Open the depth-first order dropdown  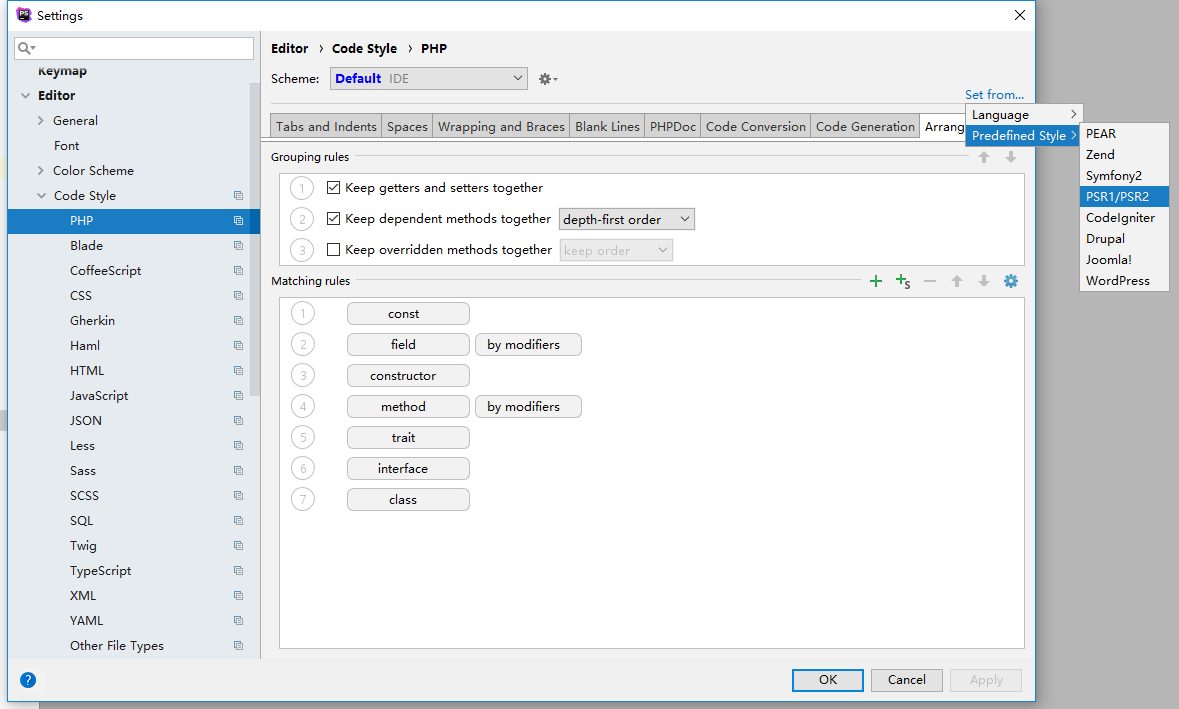click(x=626, y=219)
